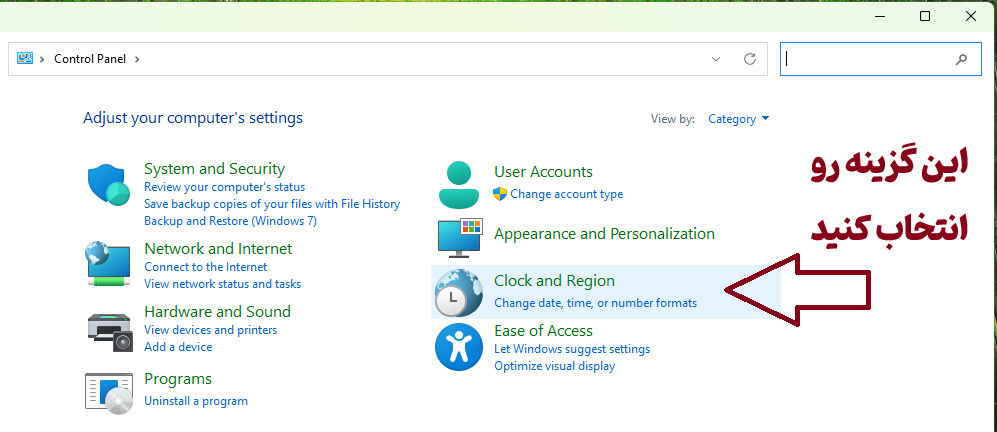Select Change account type link
997x432 pixels.
pyautogui.click(x=567, y=194)
